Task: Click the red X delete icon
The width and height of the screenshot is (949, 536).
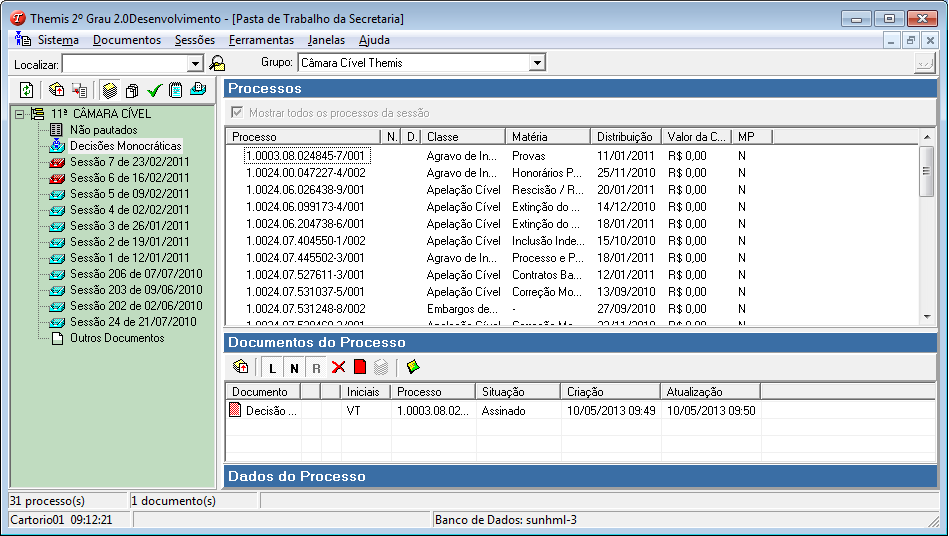Action: [x=338, y=367]
